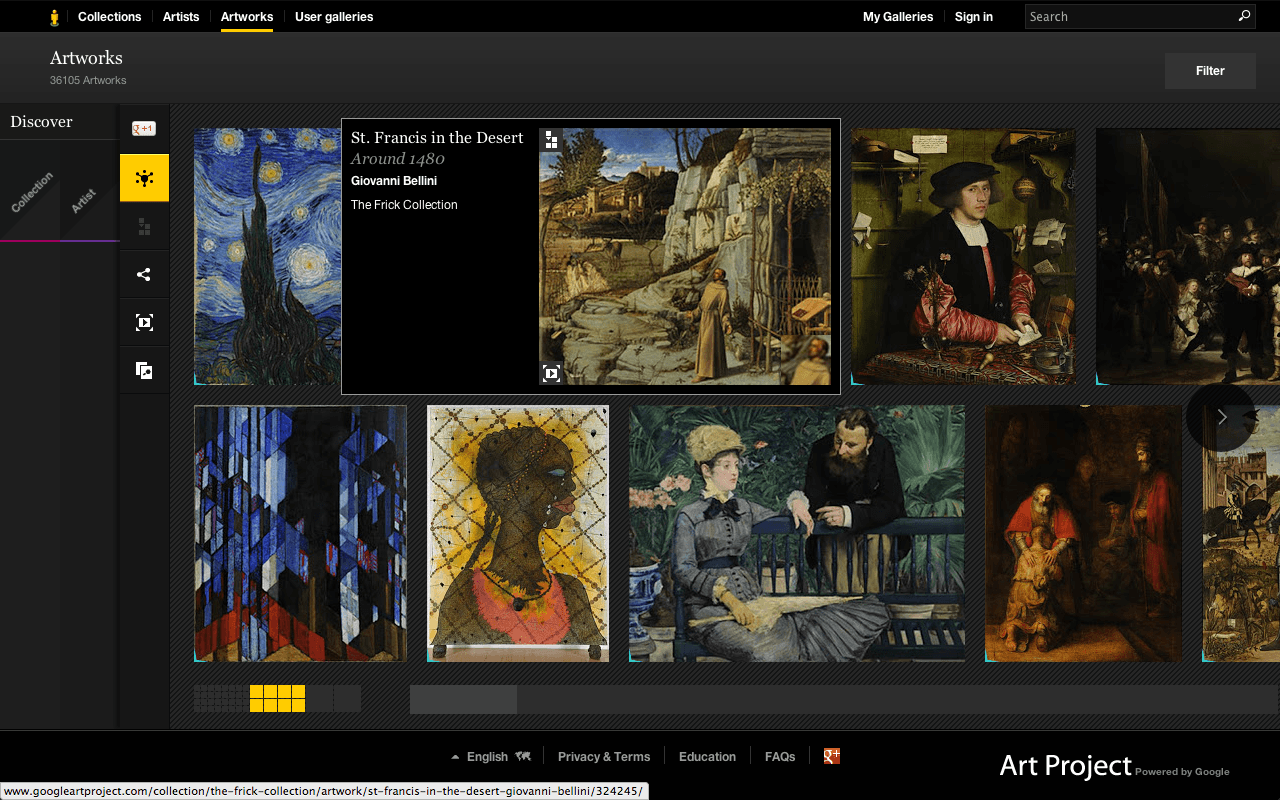Click the Filter button

point(1210,71)
